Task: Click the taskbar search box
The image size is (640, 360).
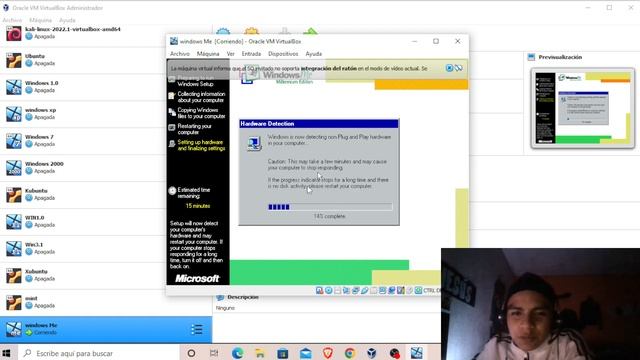Action: [98, 353]
